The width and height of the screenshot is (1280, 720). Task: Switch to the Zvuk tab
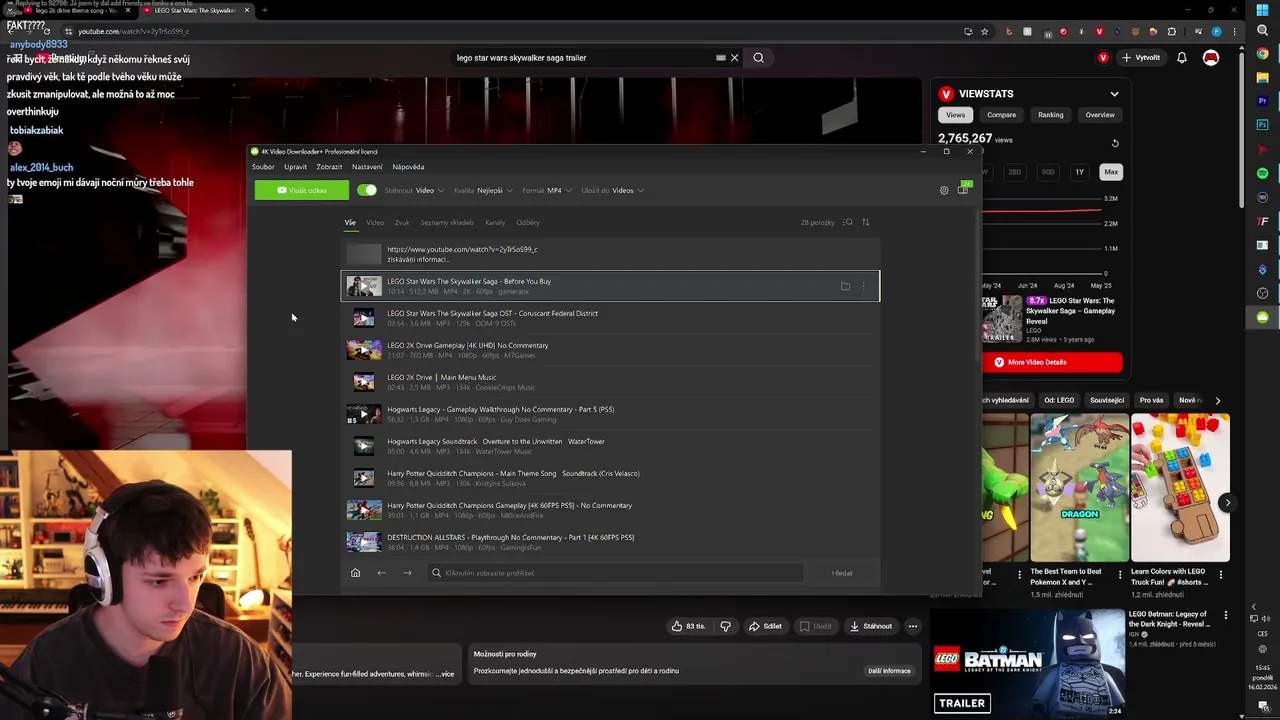point(402,222)
